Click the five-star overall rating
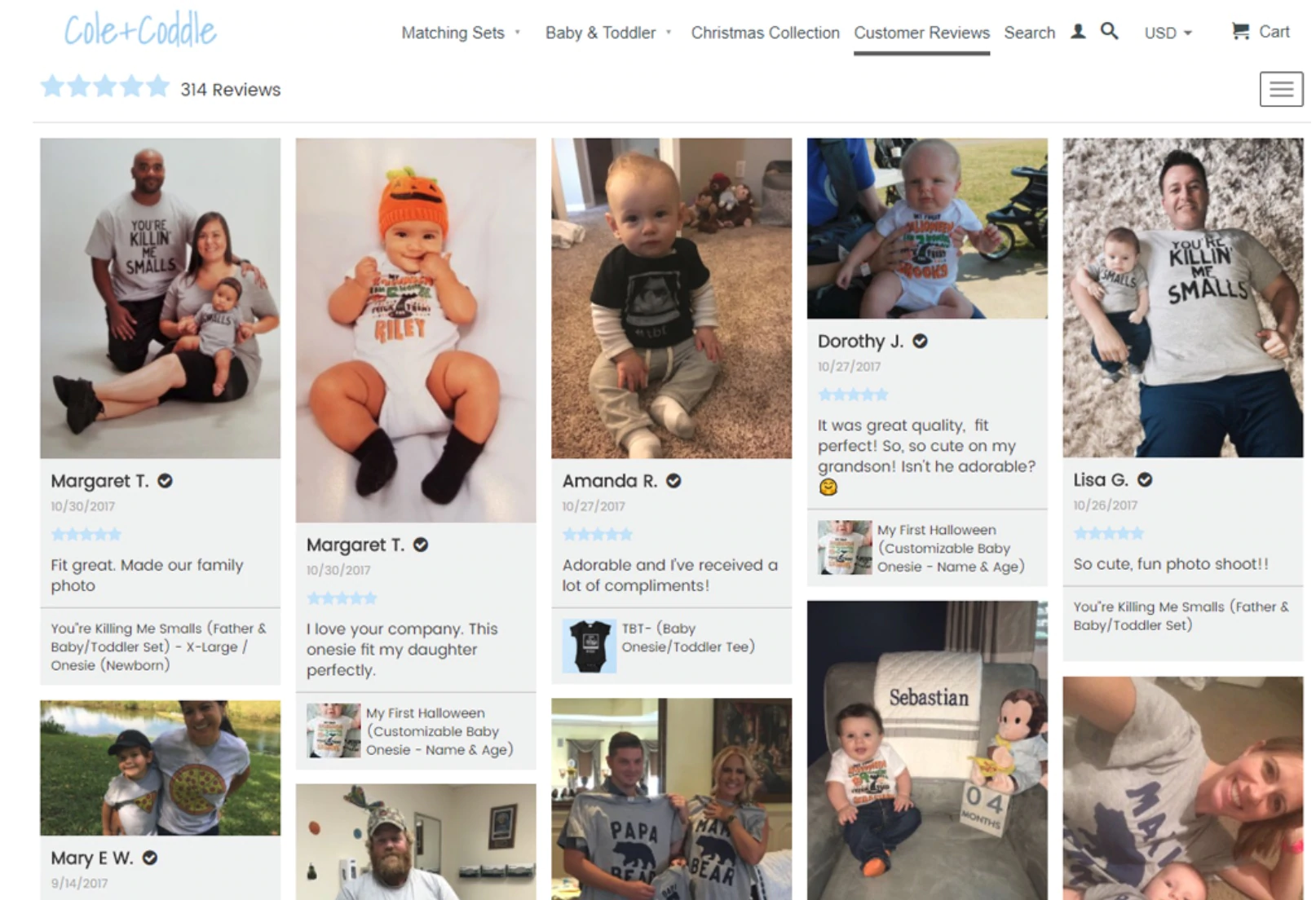The image size is (1316, 900). 105,86
